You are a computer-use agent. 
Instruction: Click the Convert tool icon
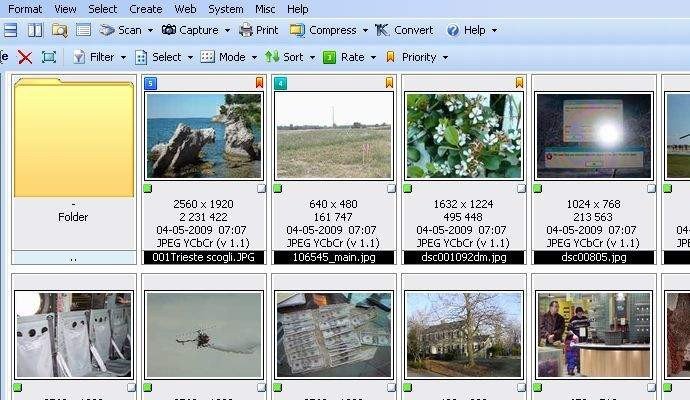[x=382, y=30]
